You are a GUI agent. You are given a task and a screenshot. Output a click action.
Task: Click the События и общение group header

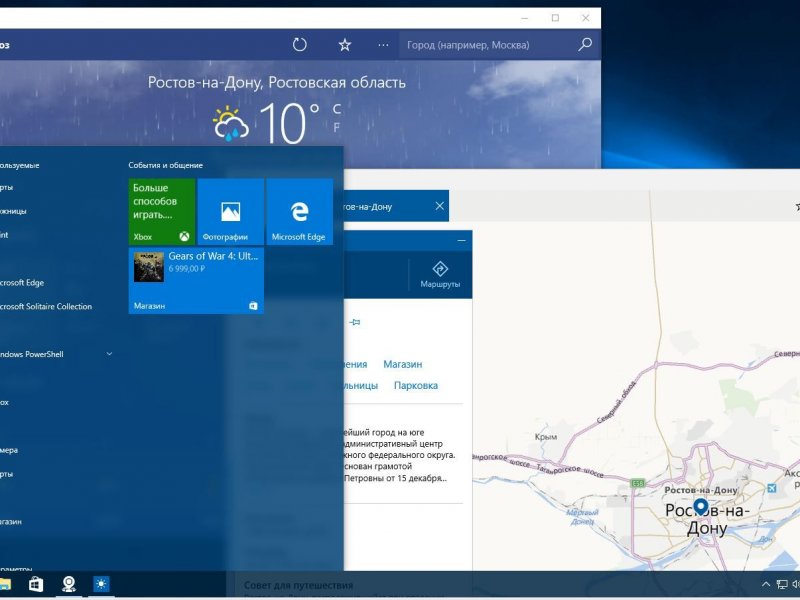tap(165, 165)
